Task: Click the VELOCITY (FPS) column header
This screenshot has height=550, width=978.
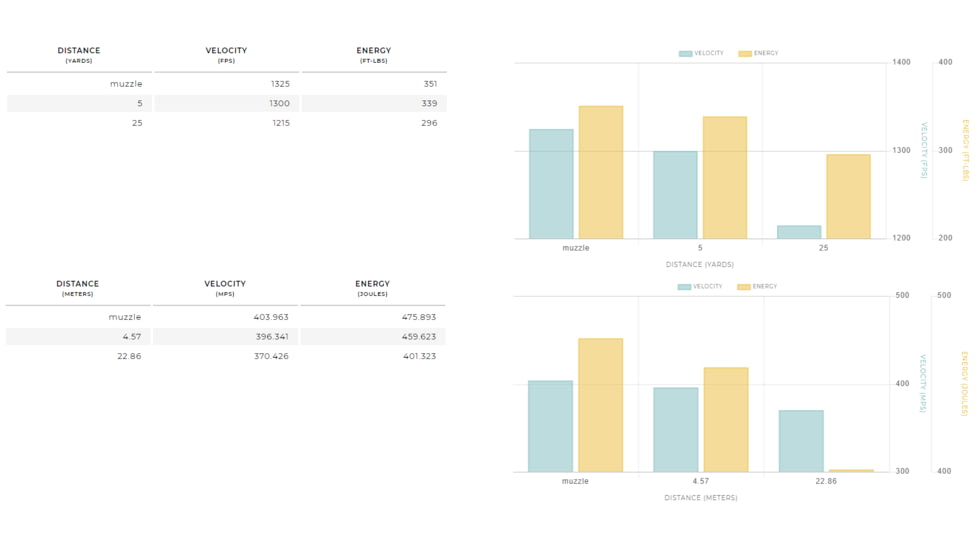Action: coord(226,55)
